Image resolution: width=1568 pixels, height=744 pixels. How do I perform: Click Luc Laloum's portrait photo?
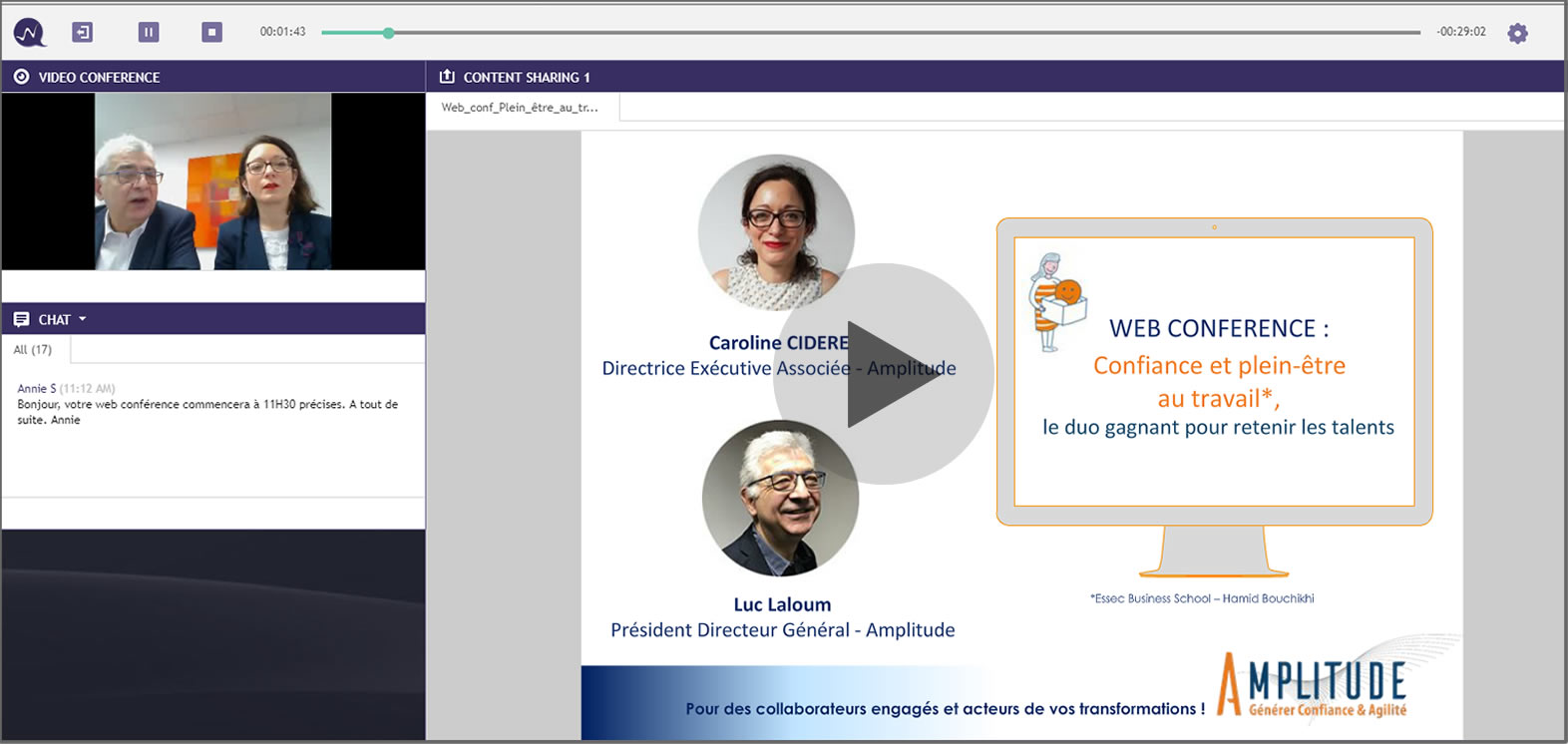[x=780, y=498]
